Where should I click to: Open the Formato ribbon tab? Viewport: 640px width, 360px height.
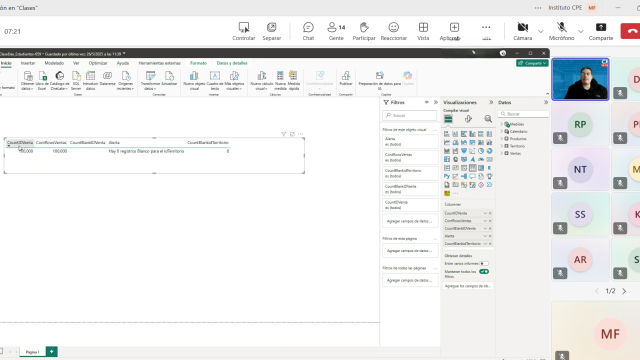click(x=198, y=63)
